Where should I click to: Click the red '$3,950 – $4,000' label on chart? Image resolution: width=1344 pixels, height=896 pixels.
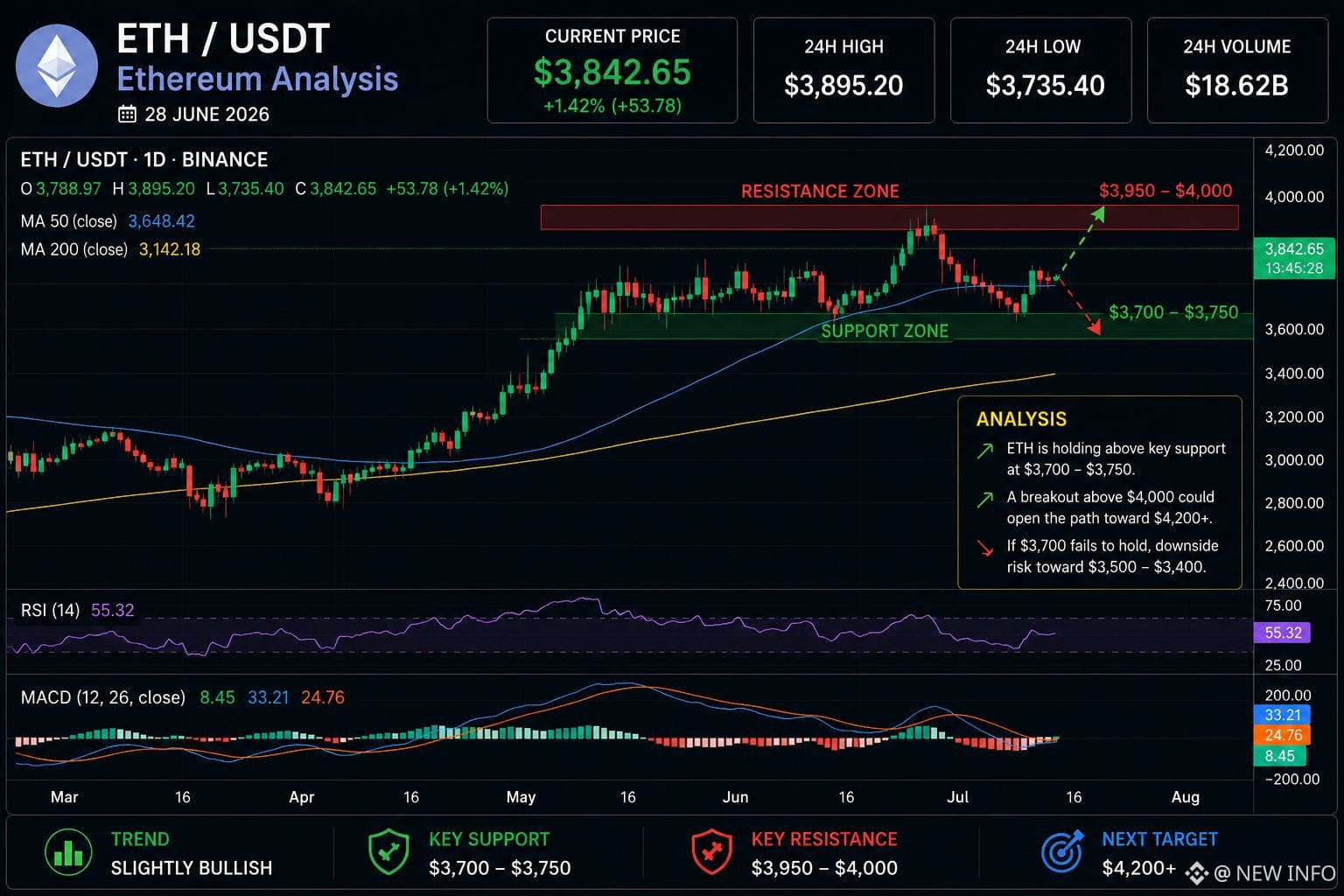tap(1165, 191)
